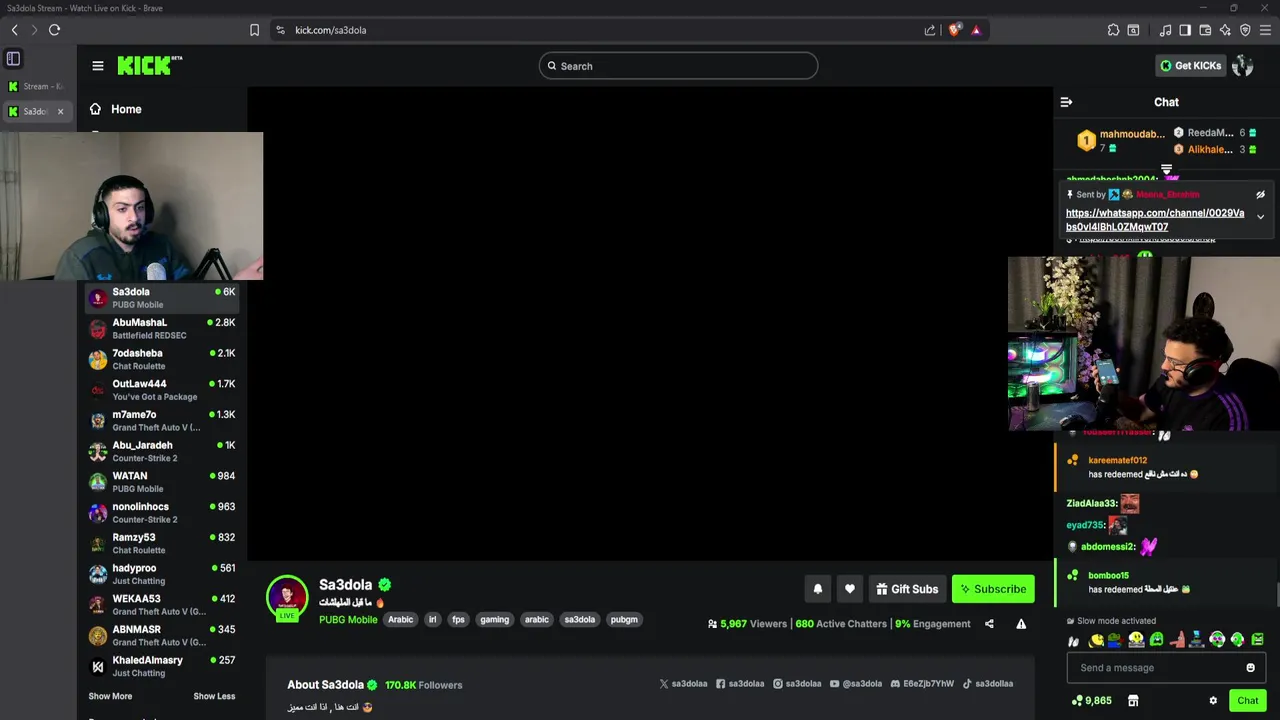This screenshot has height=720, width=1280.
Task: Close the Sa3dola browser tab
Action: [x=60, y=112]
